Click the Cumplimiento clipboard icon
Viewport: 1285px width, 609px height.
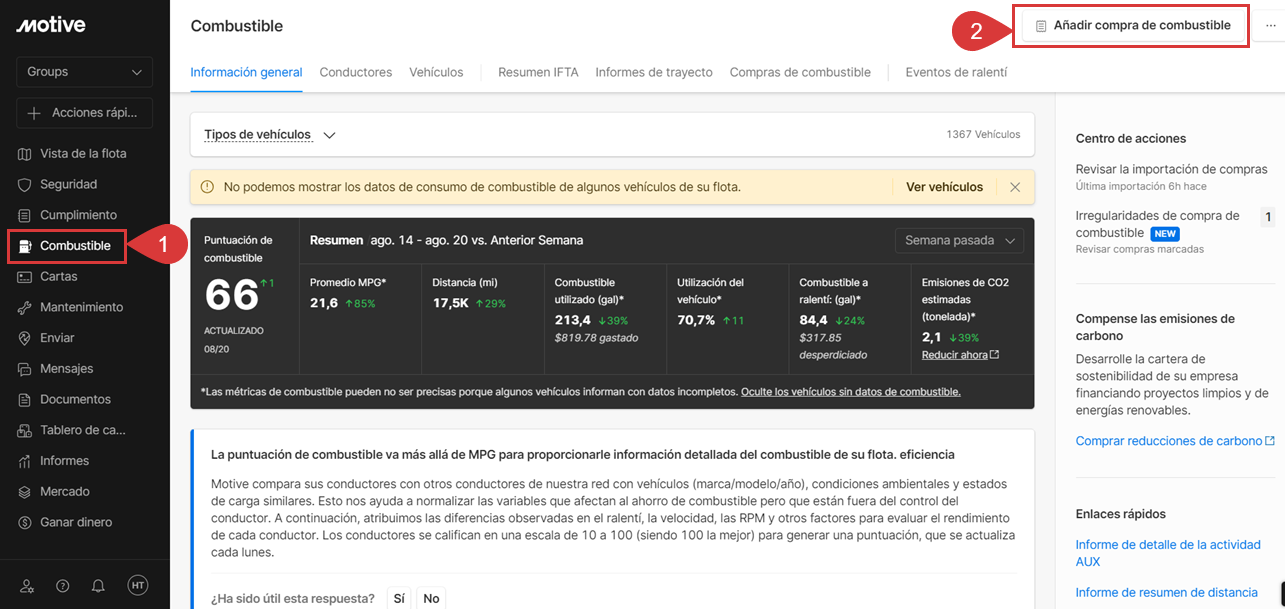tap(25, 215)
